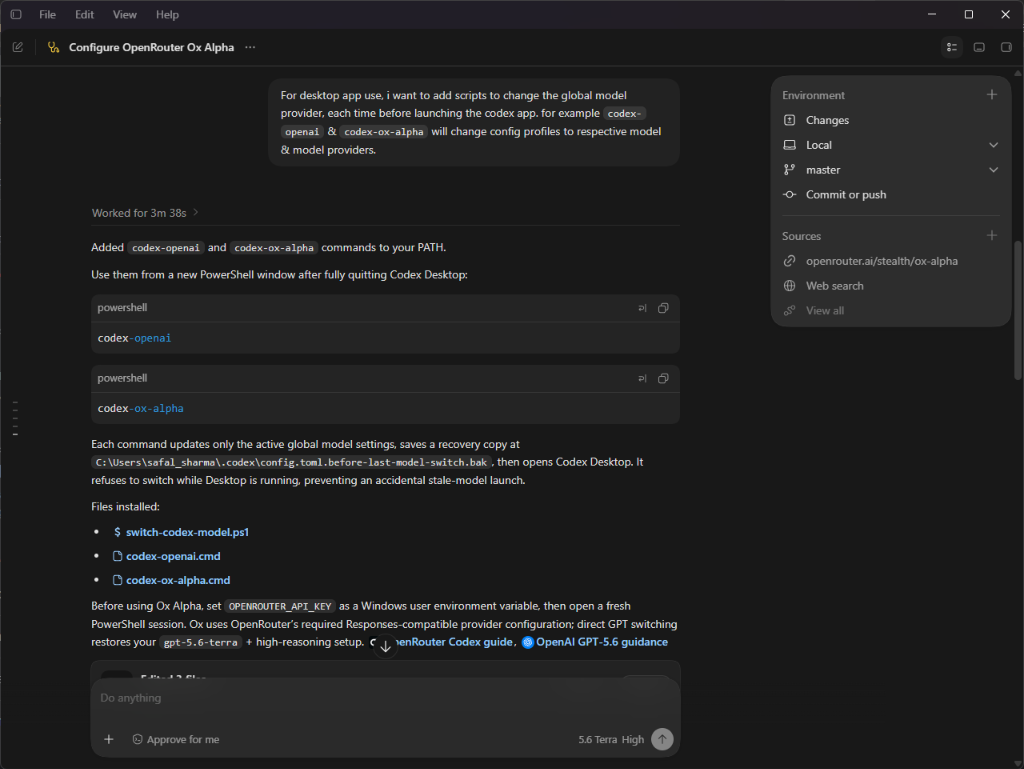1024x769 pixels.
Task: Follow the OpenAI GPT-5.6 guidance link
Action: [601, 642]
